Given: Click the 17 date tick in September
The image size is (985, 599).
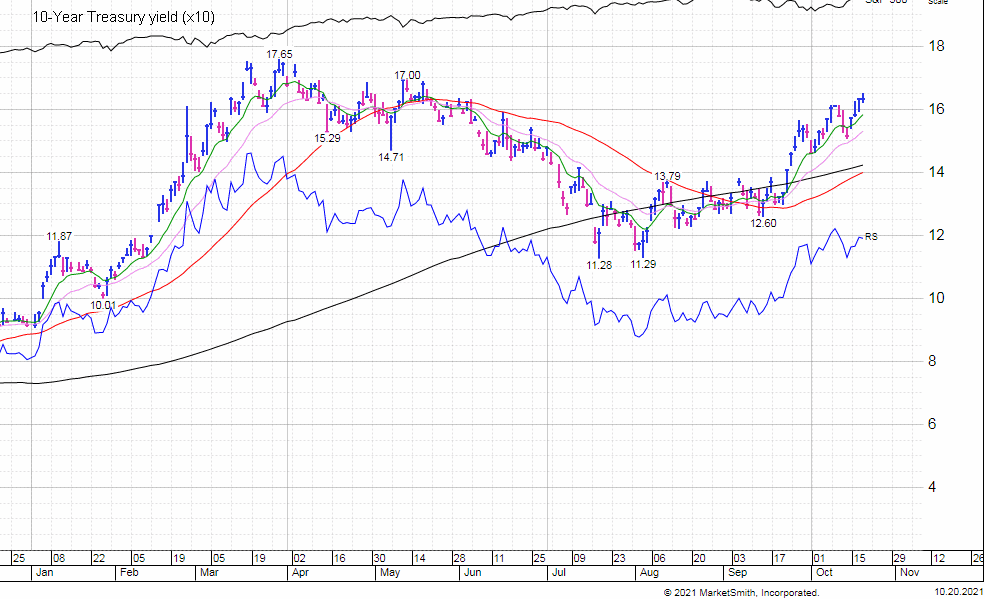Looking at the screenshot, I should pos(779,558).
